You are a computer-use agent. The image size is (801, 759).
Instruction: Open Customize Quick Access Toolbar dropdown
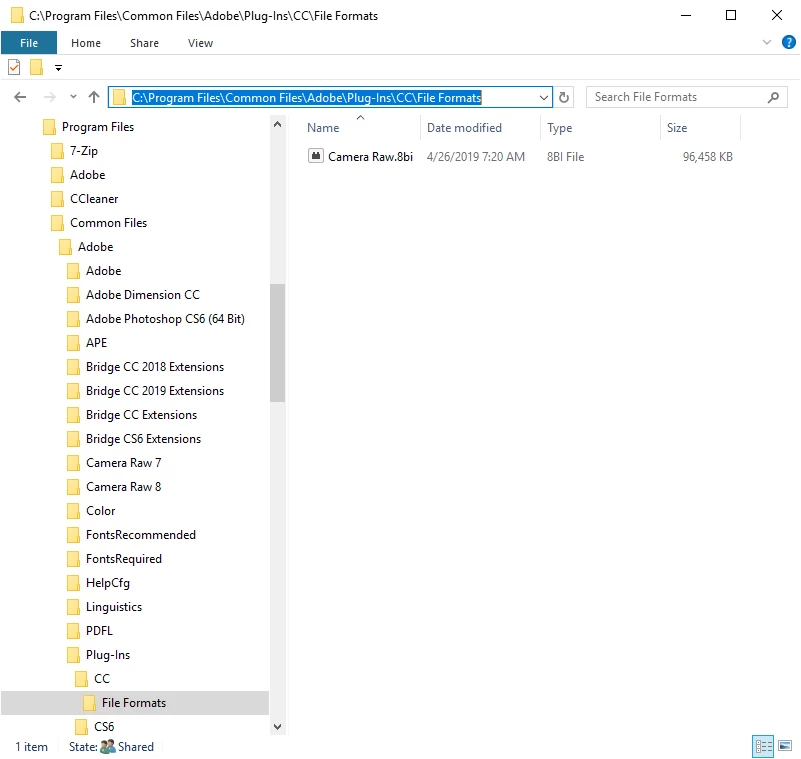coord(58,68)
